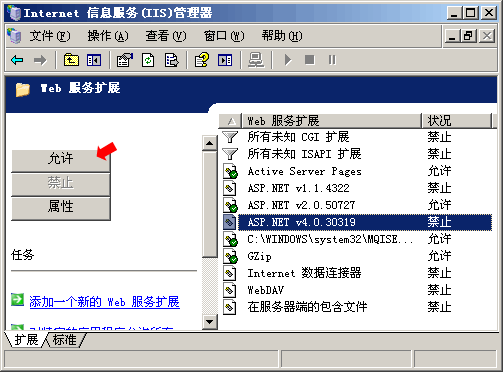
Task: Click the icon of ASP.NET v1.1.4322
Action: 230,188
